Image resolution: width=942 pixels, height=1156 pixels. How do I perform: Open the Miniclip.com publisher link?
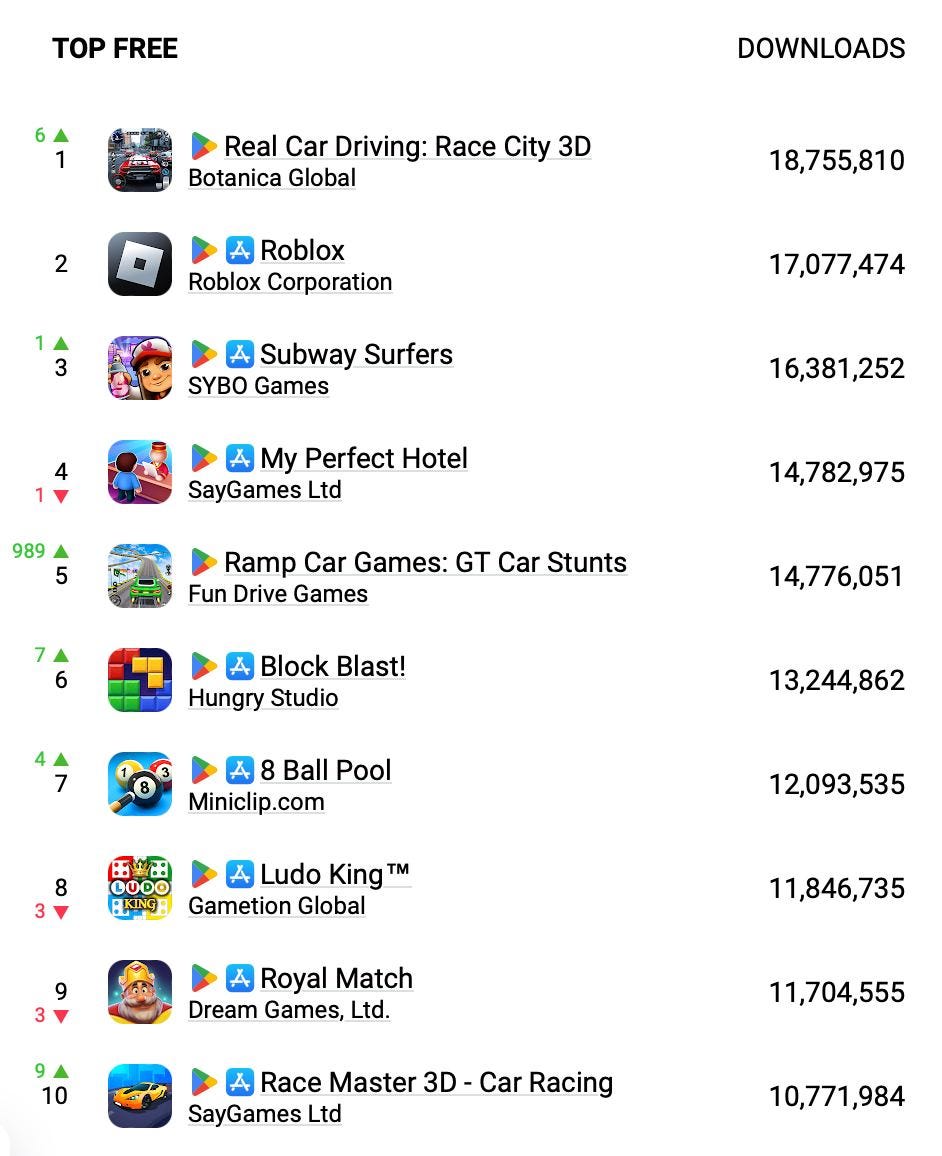coord(255,802)
